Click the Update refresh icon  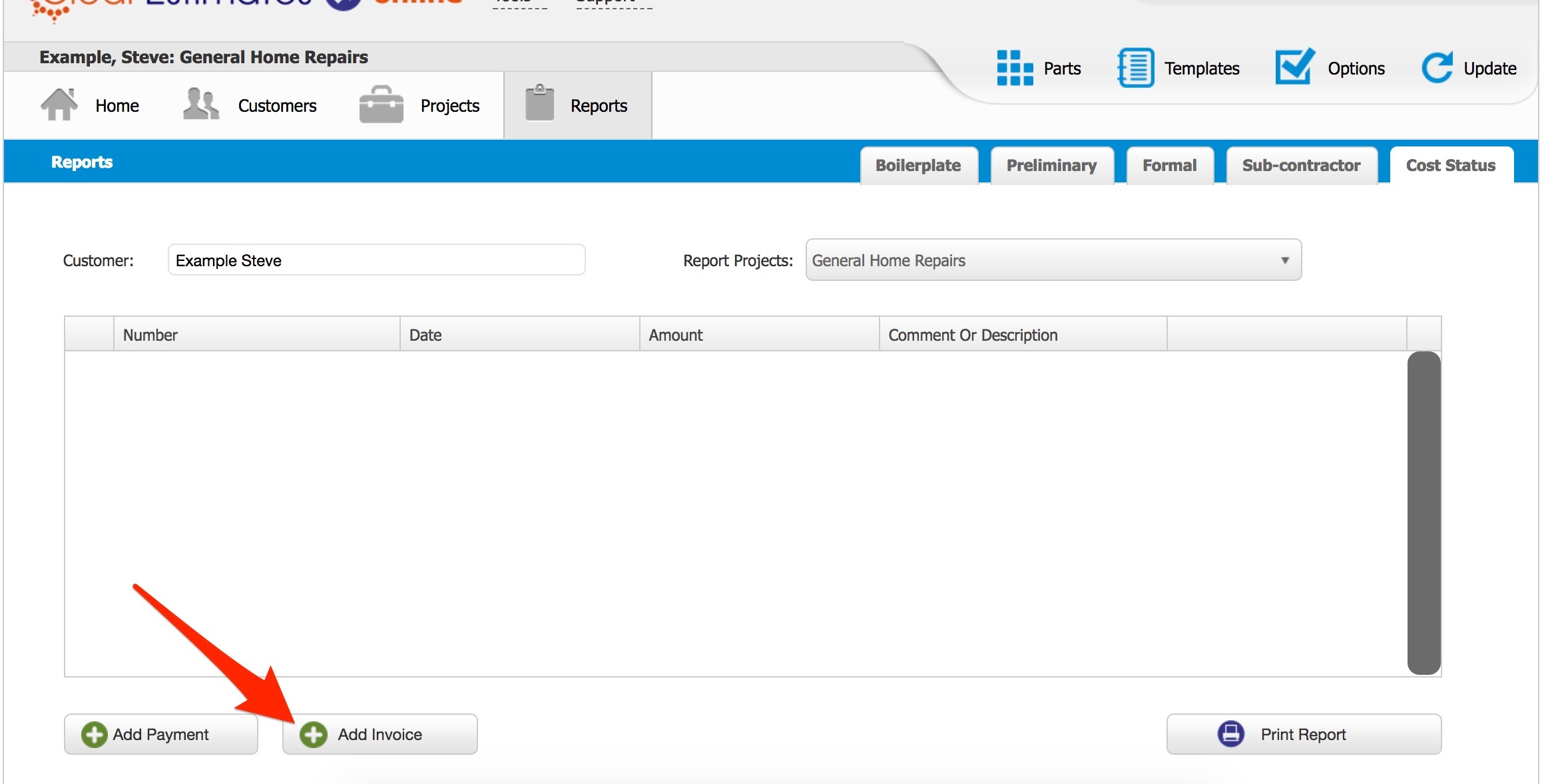[x=1437, y=67]
